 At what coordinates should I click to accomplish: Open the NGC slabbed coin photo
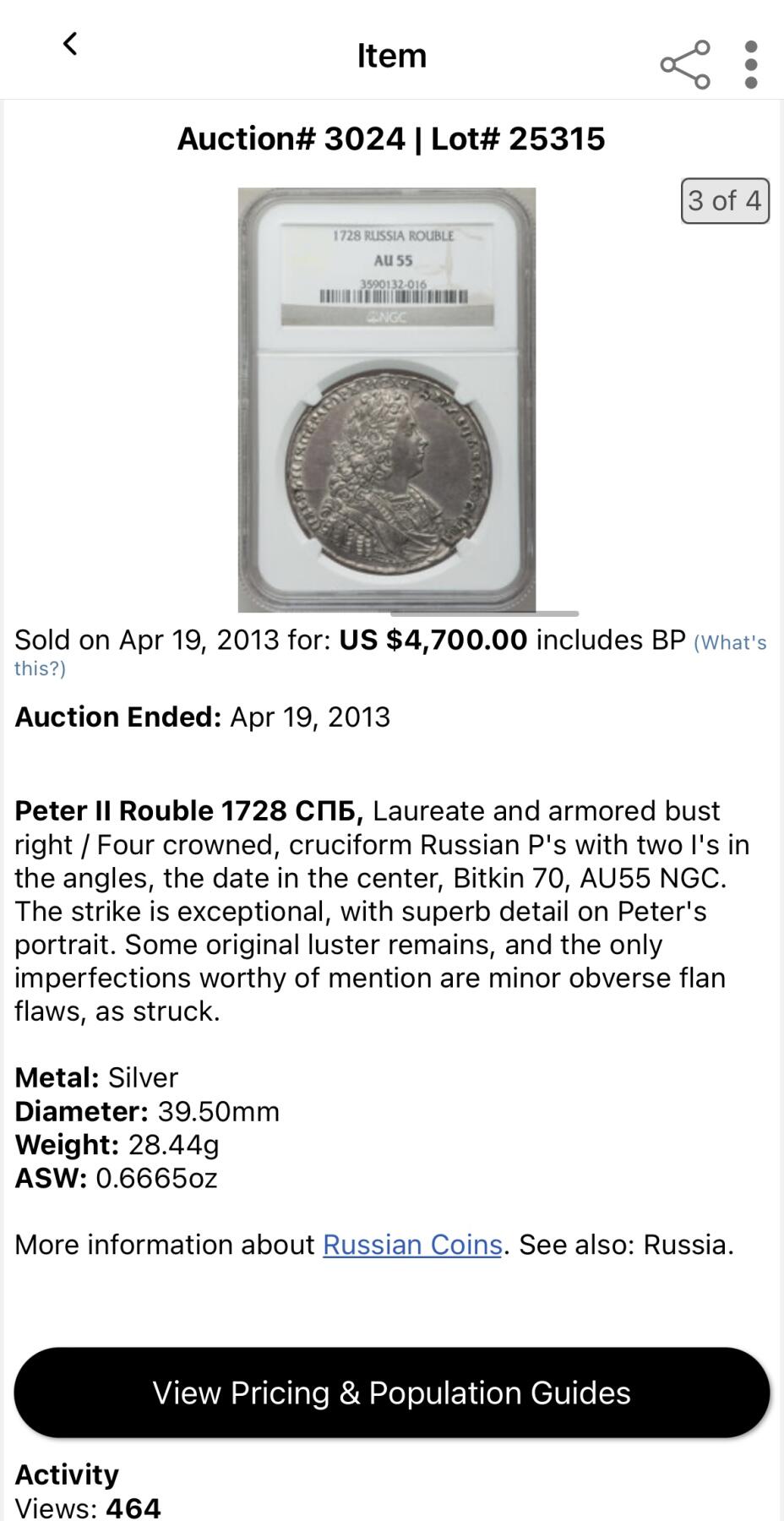[387, 399]
